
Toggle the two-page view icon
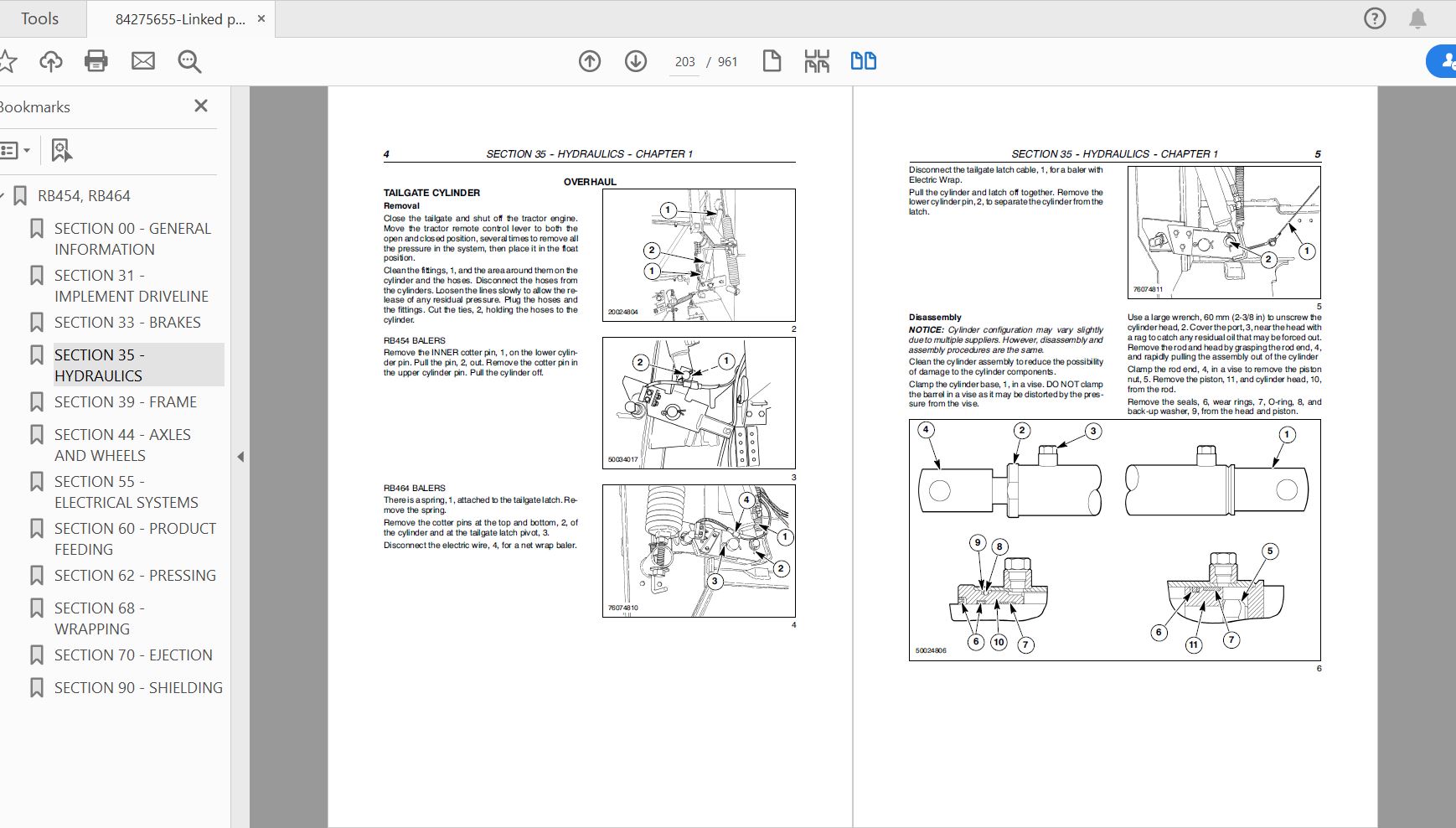coord(863,61)
